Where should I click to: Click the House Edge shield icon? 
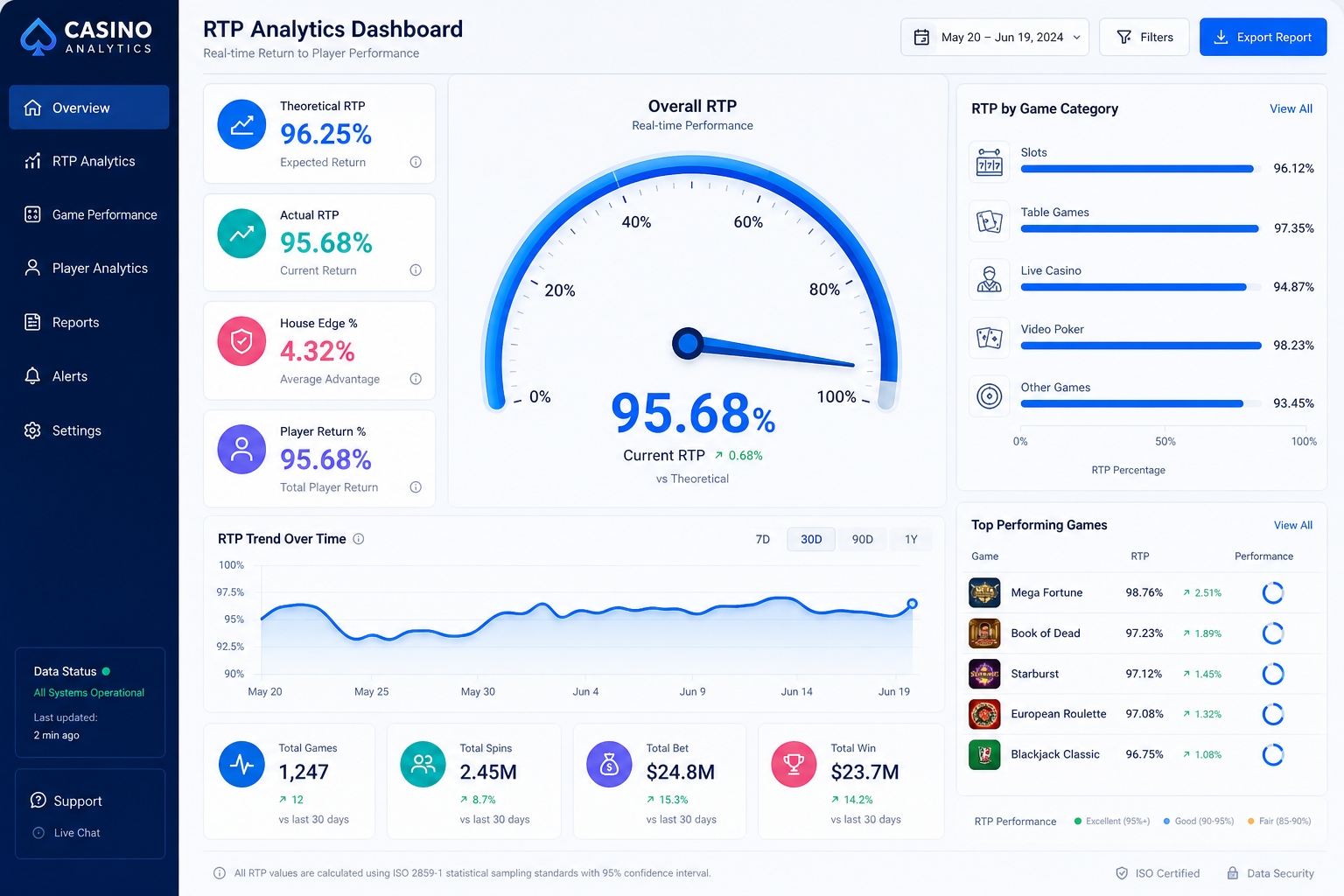click(x=241, y=341)
